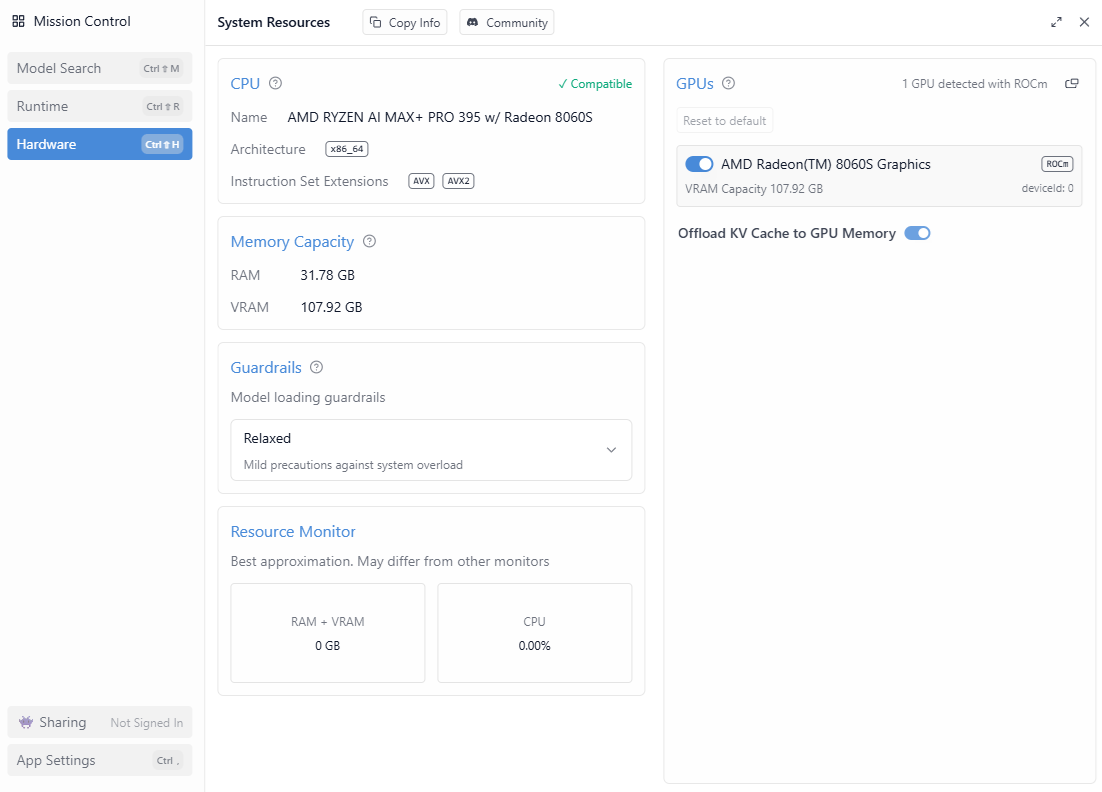The width and height of the screenshot is (1102, 792).
Task: Click the Guardrails help question mark icon
Action: tap(317, 367)
